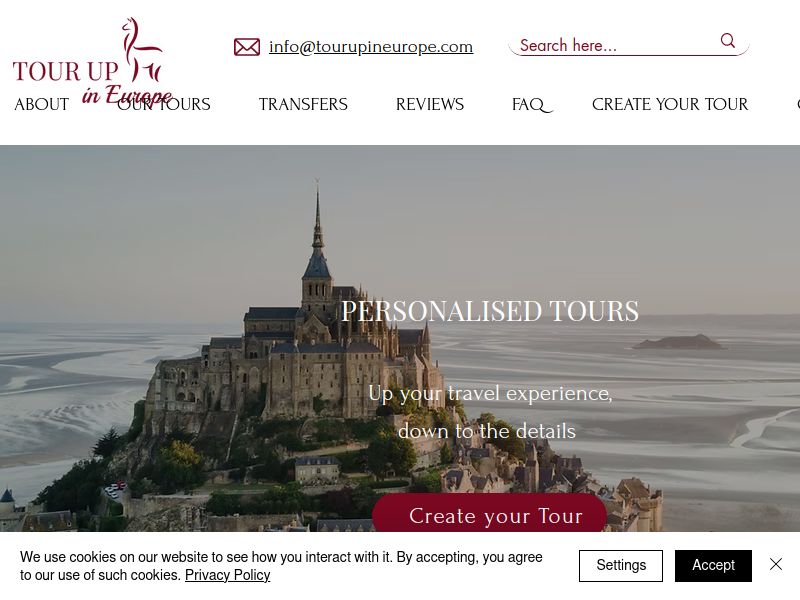Open CREATE YOUR TOUR in navigation

click(x=670, y=104)
